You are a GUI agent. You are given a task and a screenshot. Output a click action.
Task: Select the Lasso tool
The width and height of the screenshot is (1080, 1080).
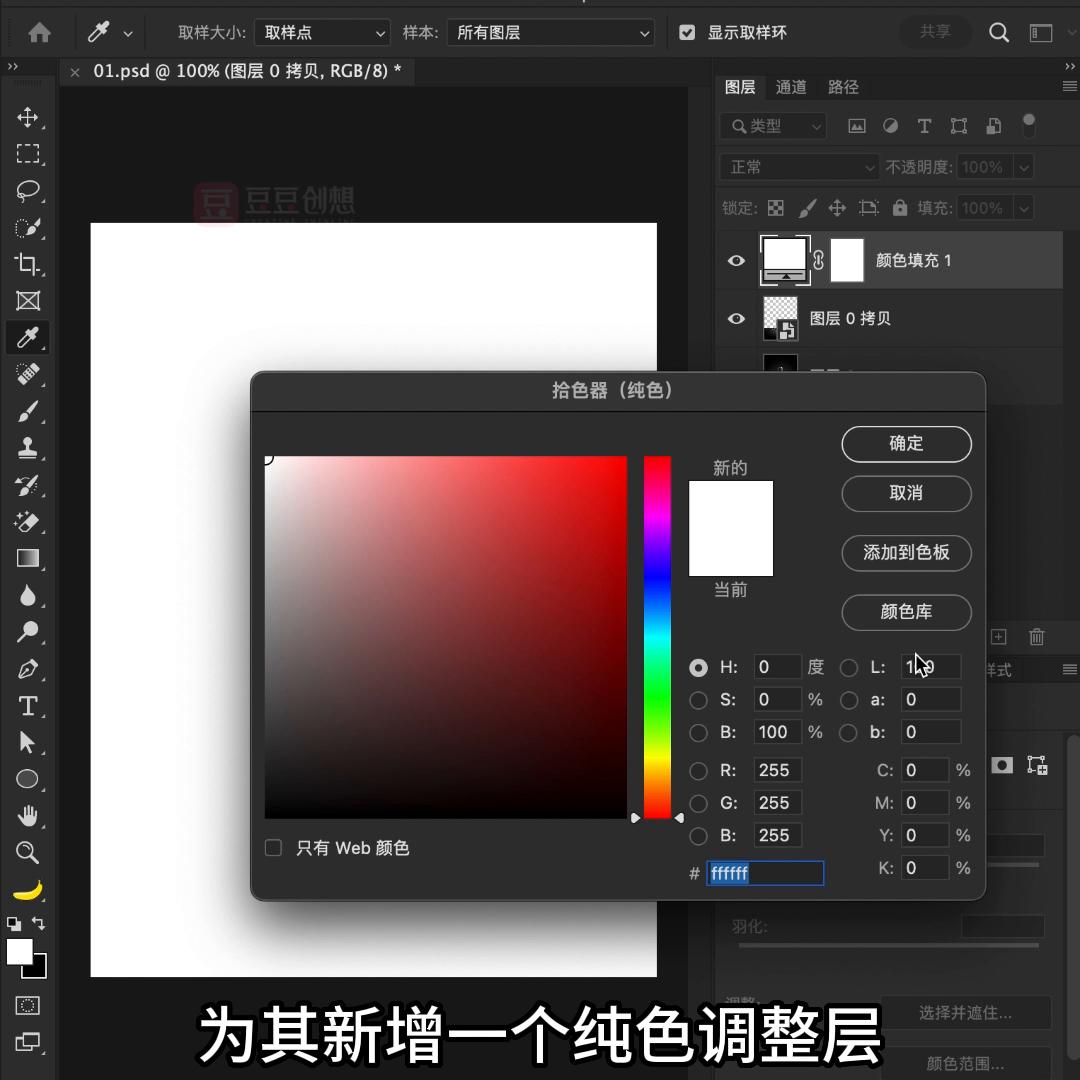(28, 191)
